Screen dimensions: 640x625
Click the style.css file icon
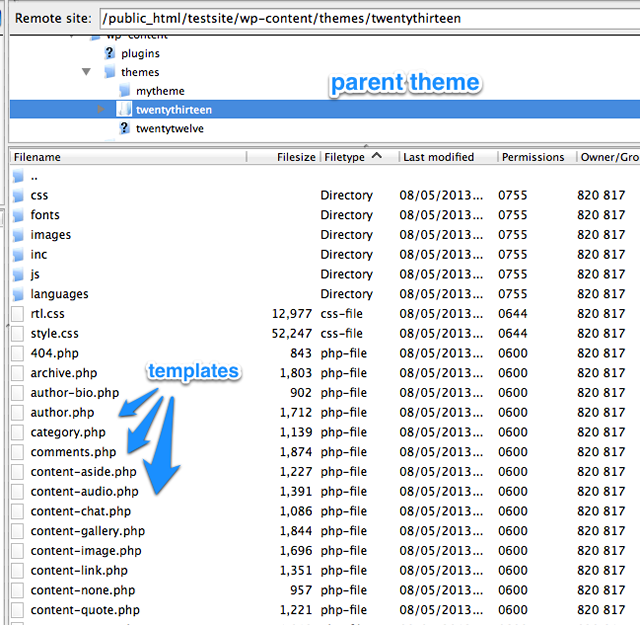tap(18, 334)
